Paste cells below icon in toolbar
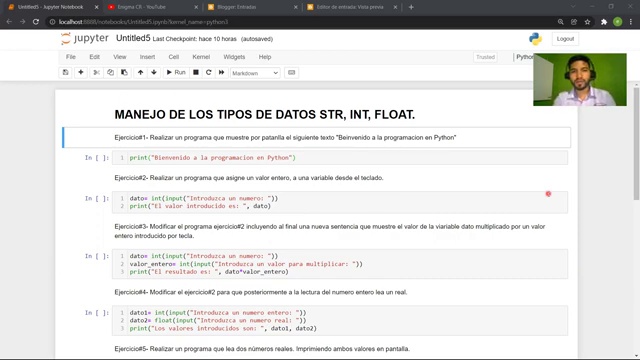 point(124,73)
